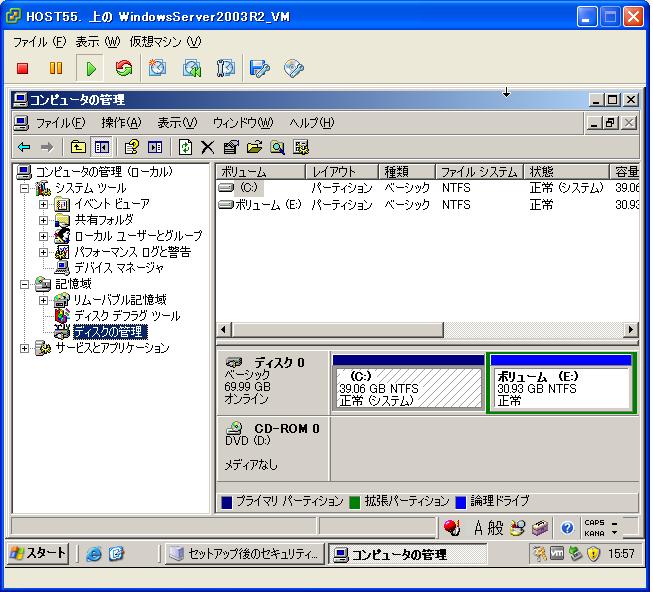Click the volume list scroll right arrow
653x592 pixels.
[x=631, y=330]
